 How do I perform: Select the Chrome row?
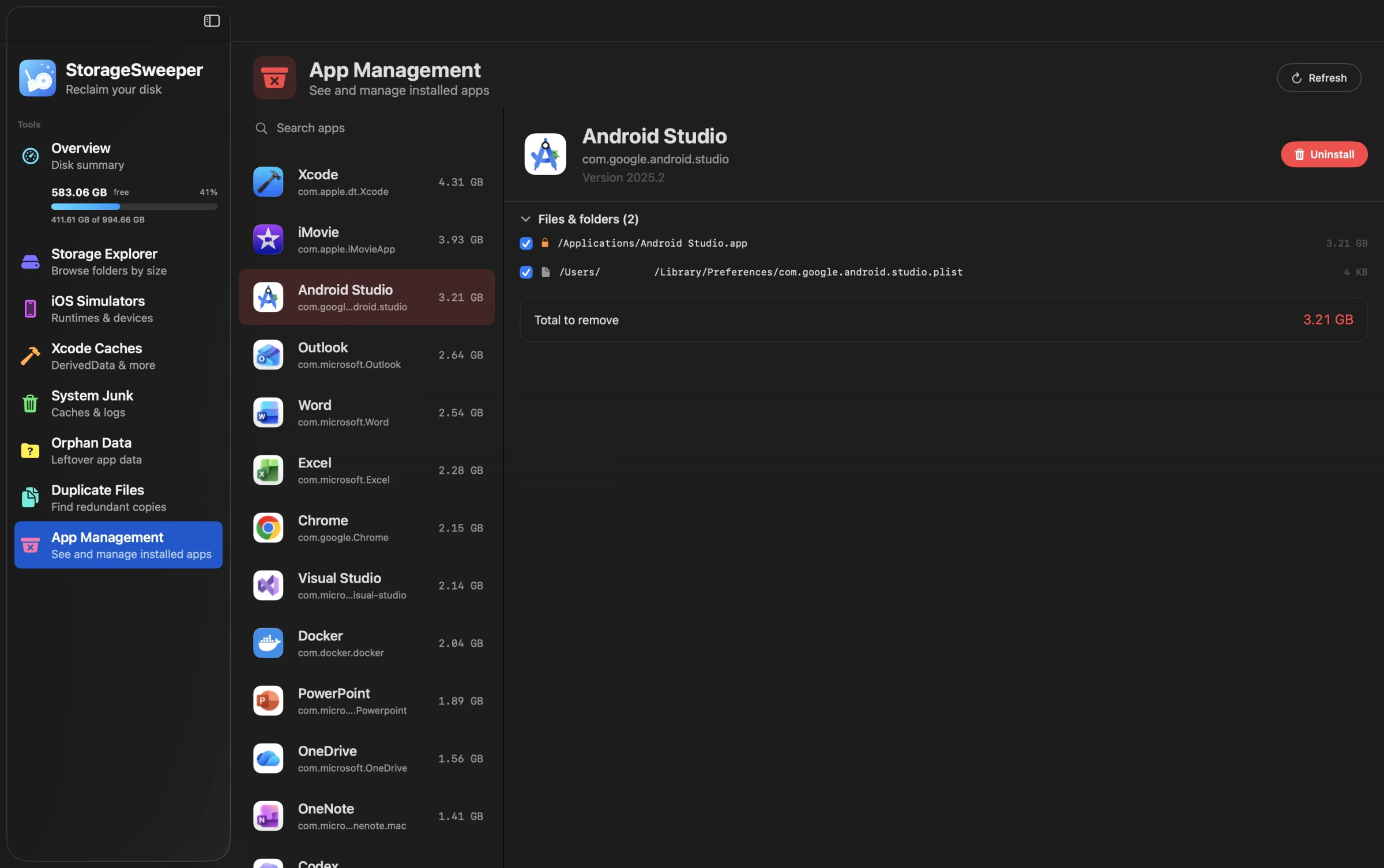point(367,528)
